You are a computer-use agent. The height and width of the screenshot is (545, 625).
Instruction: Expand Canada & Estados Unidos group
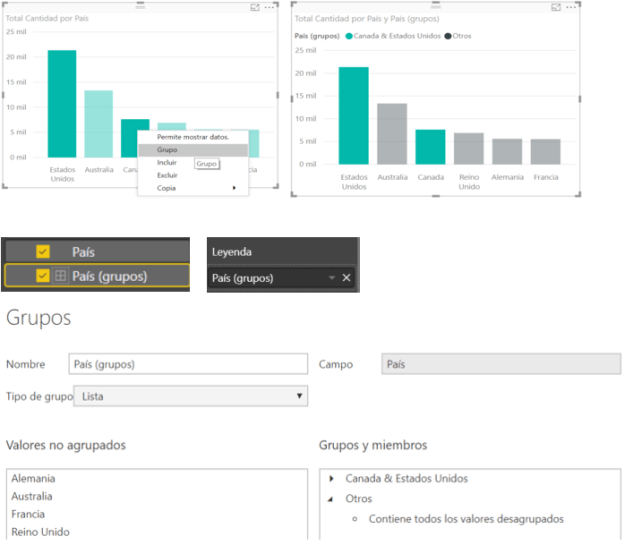pyautogui.click(x=331, y=479)
